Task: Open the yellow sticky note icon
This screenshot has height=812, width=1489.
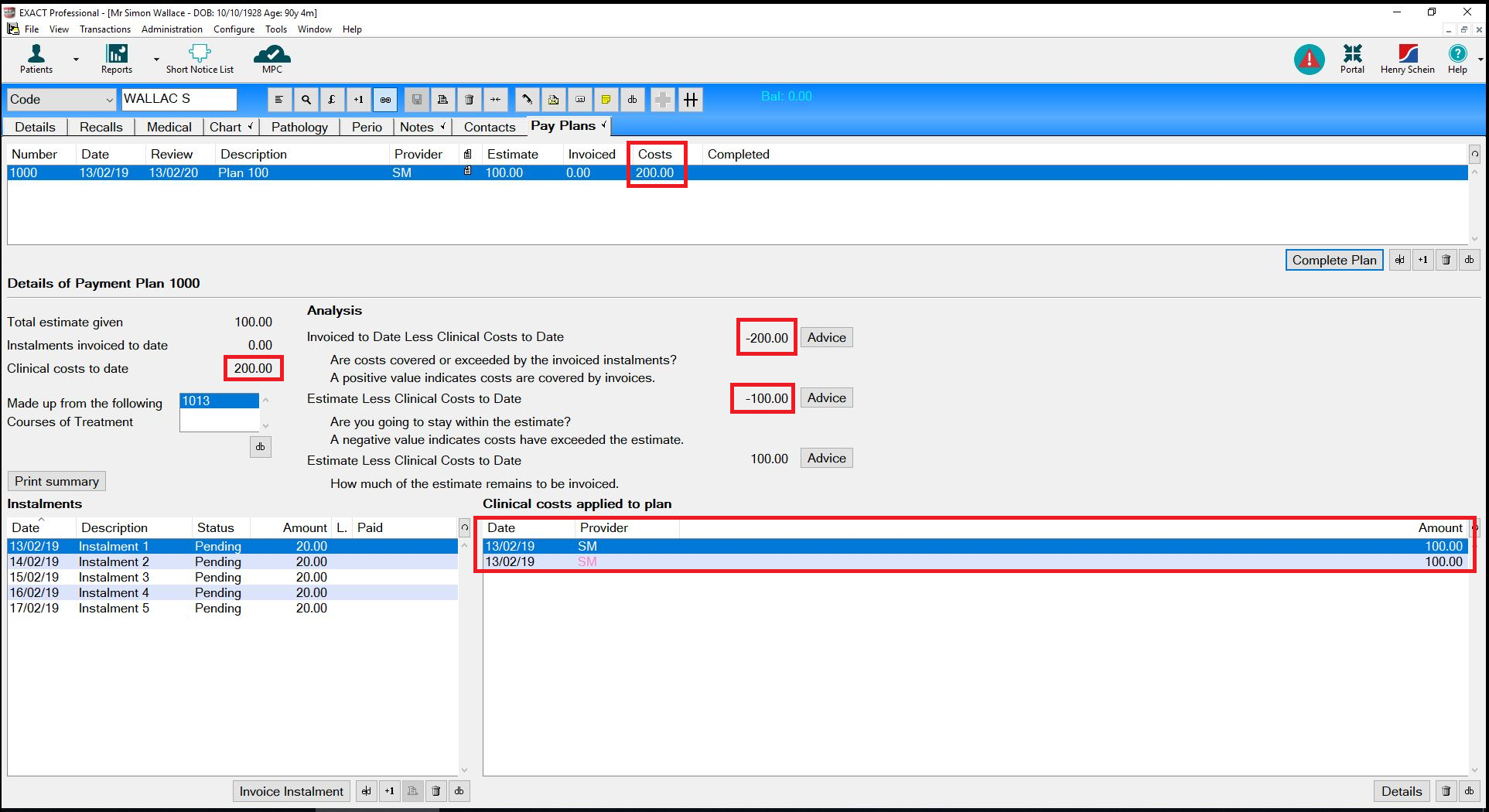Action: tap(606, 99)
